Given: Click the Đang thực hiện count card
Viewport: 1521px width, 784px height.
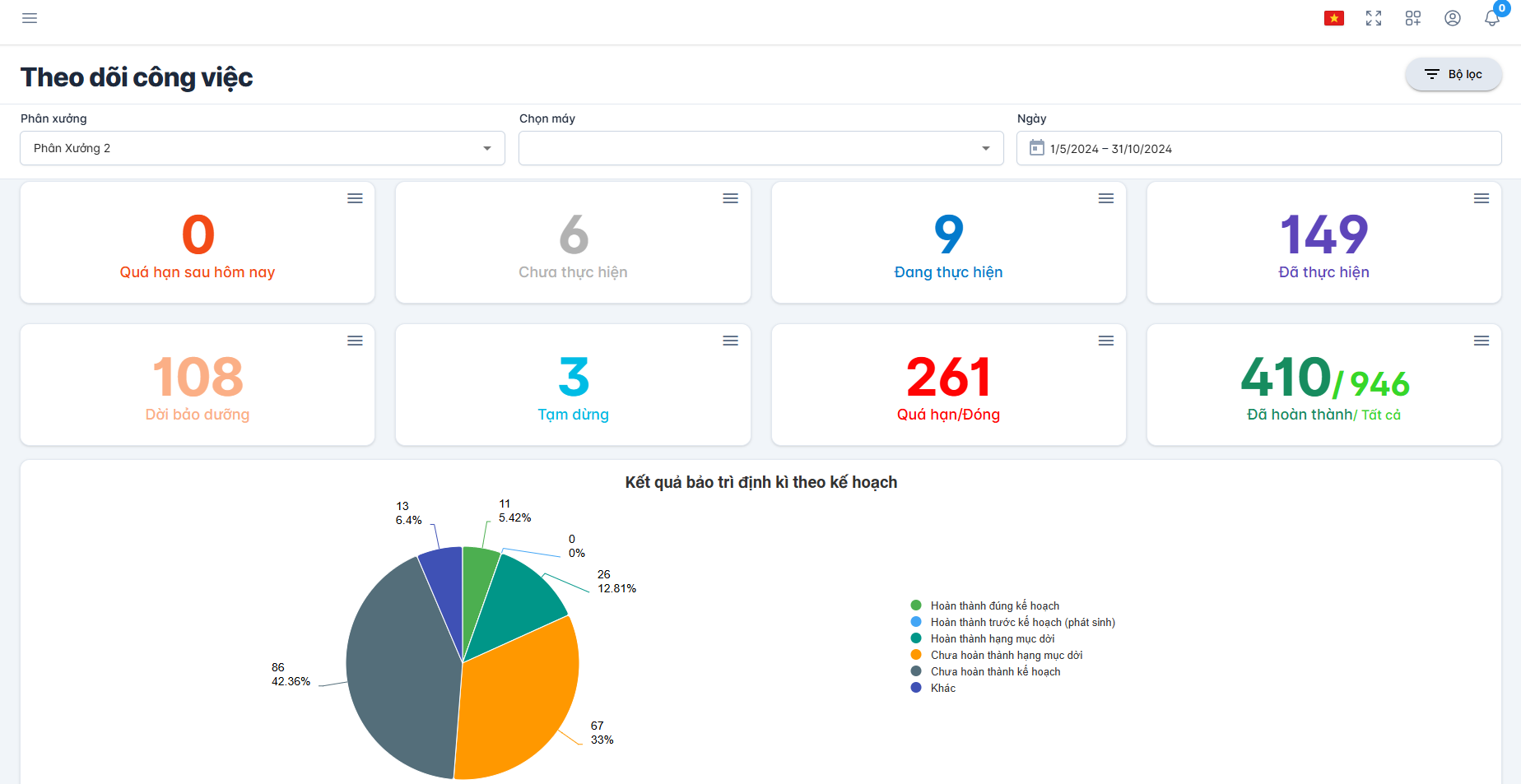Looking at the screenshot, I should pyautogui.click(x=948, y=243).
